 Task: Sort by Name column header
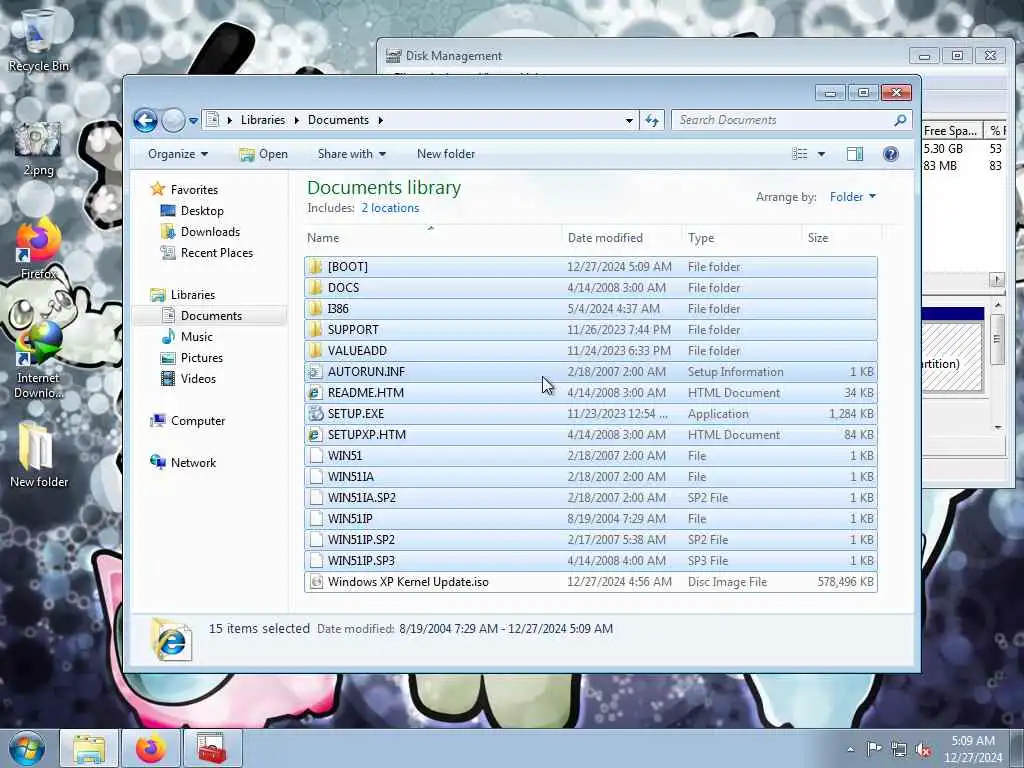[431, 238]
